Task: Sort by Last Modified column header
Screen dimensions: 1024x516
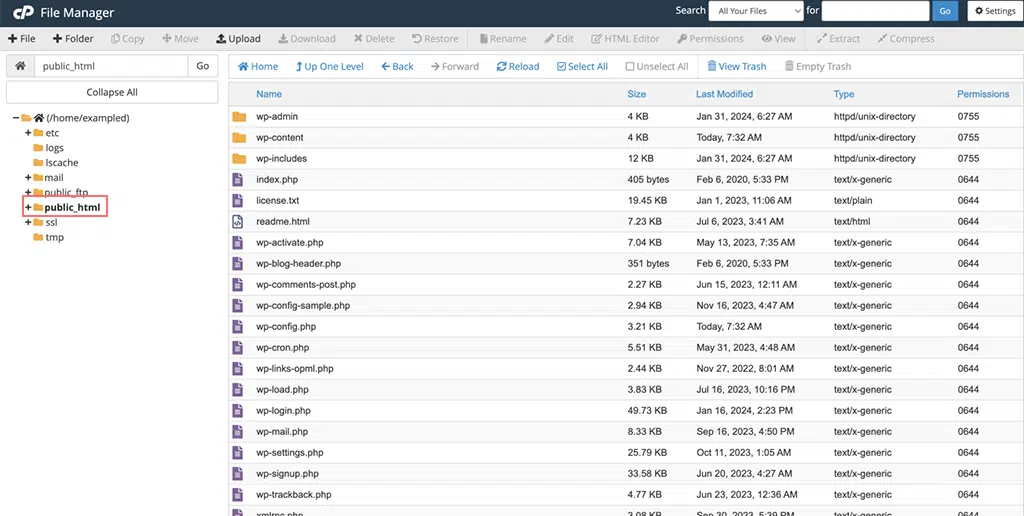Action: [724, 94]
